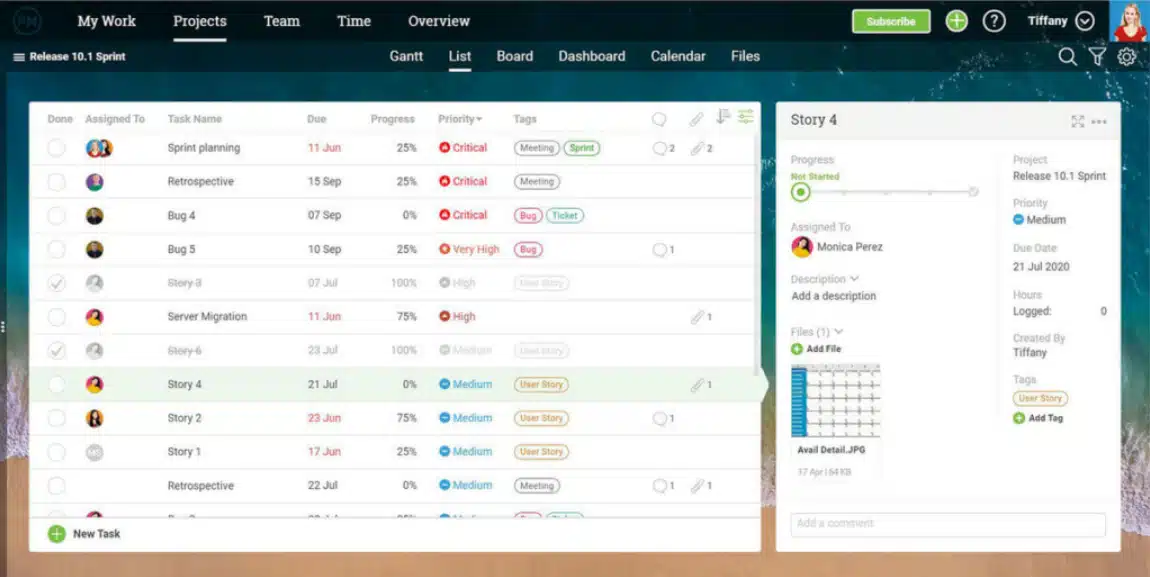Open the search magnifier icon
1150x577 pixels.
coord(1068,56)
